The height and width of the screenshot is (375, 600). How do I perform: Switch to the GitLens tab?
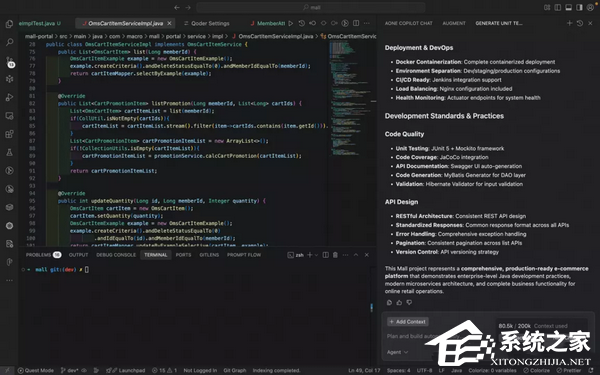209,255
